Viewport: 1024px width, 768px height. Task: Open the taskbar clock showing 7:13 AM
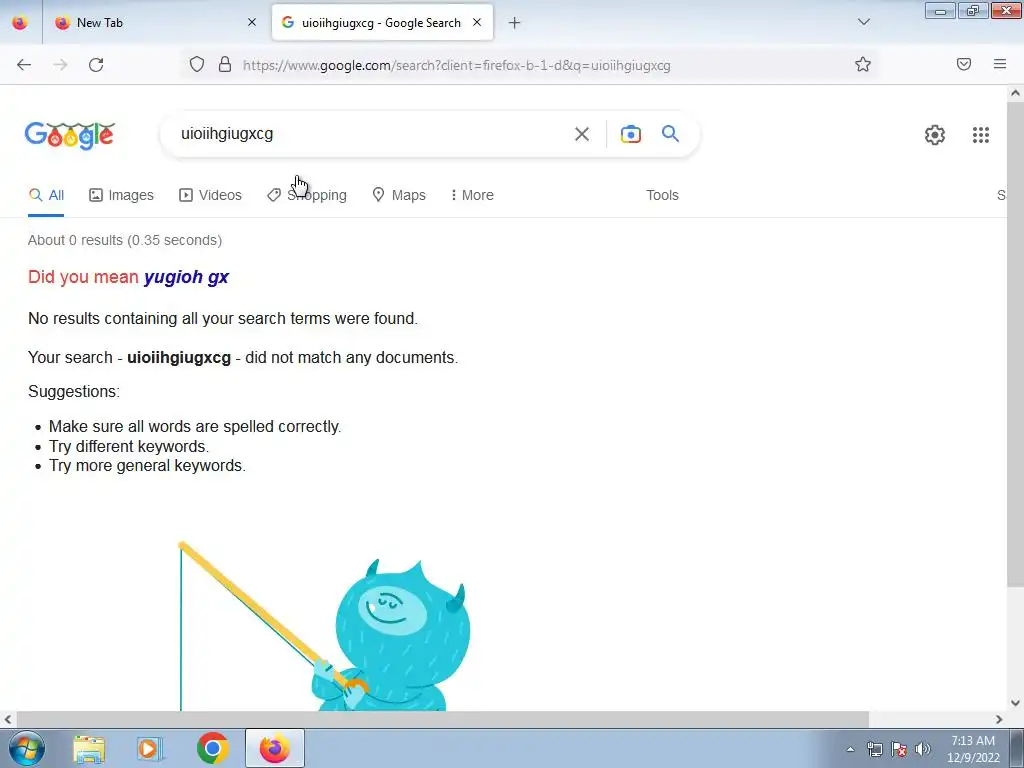(x=973, y=749)
